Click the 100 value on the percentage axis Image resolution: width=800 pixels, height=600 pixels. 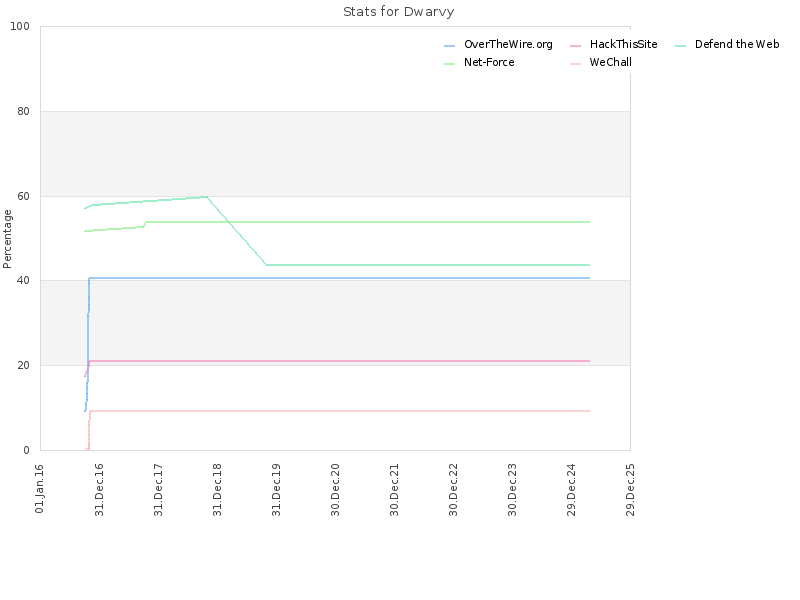pos(20,27)
